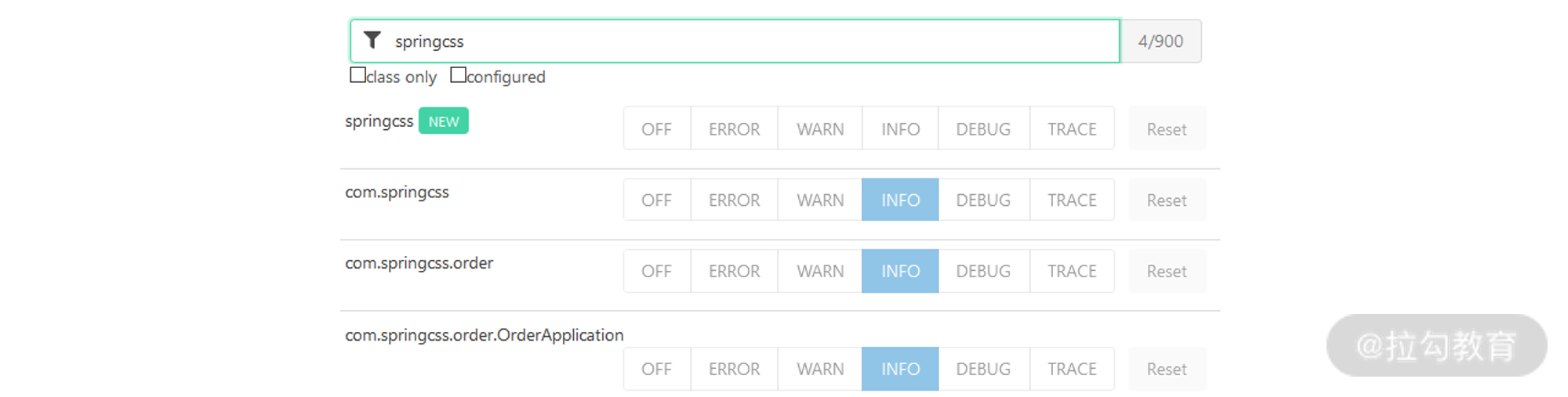Reset the springcss logger level
The image size is (1568, 397).
click(1167, 128)
